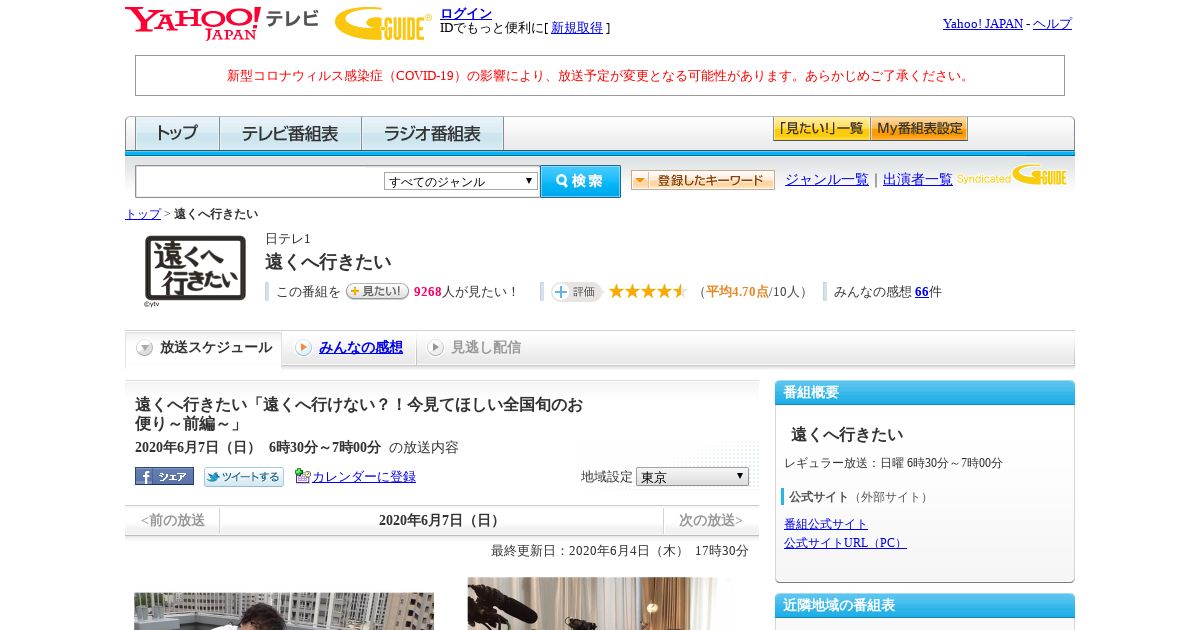Viewport: 1200px width, 630px height.
Task: Click the G-GUIDE logo in the header
Action: [x=383, y=23]
